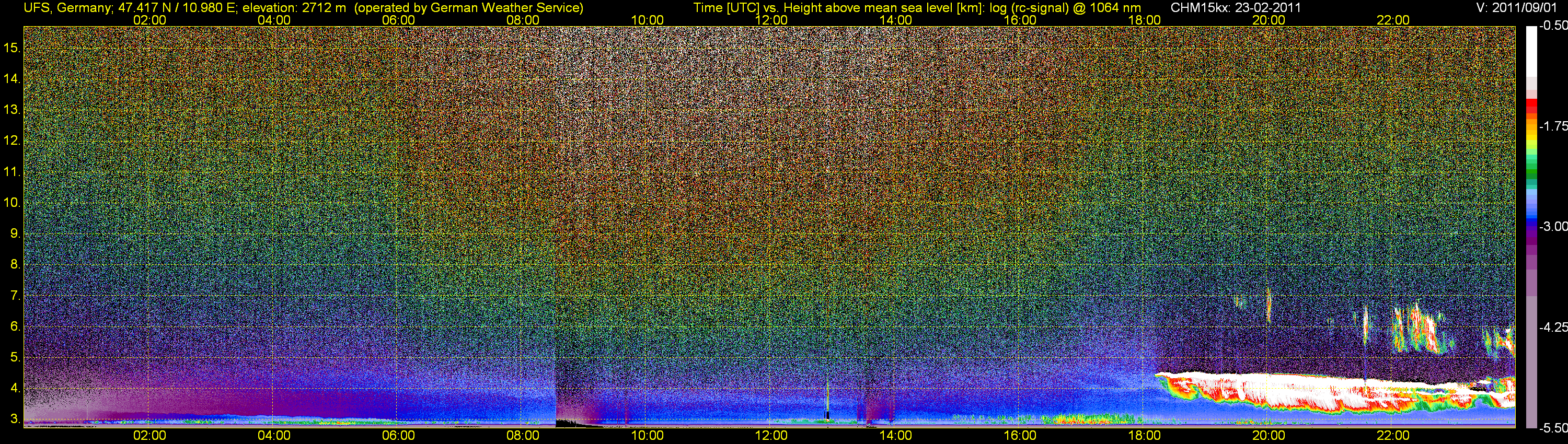
Task: Click the "-3.00" value on the color scale
Action: click(1553, 227)
